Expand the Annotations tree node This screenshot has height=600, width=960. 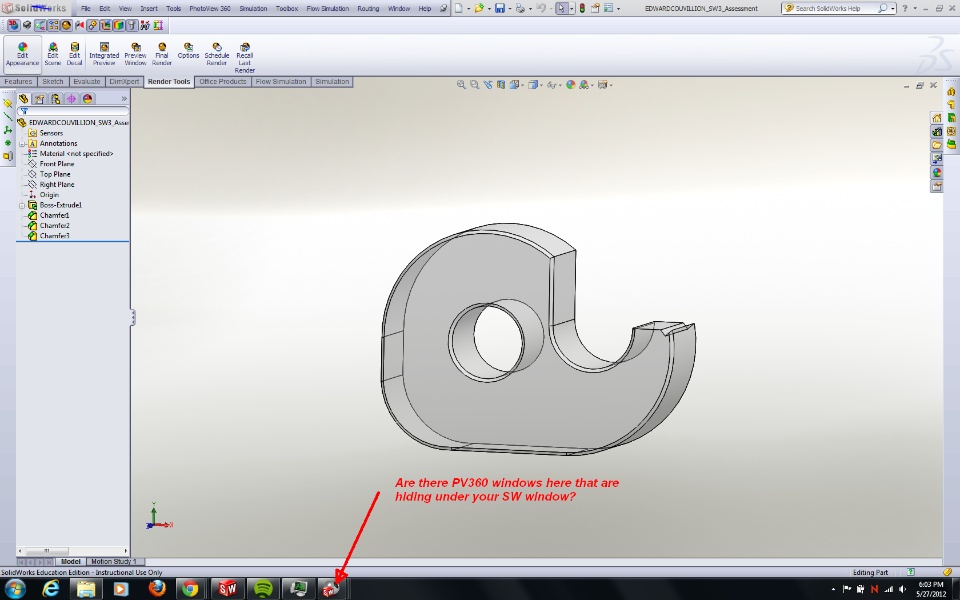(23, 144)
